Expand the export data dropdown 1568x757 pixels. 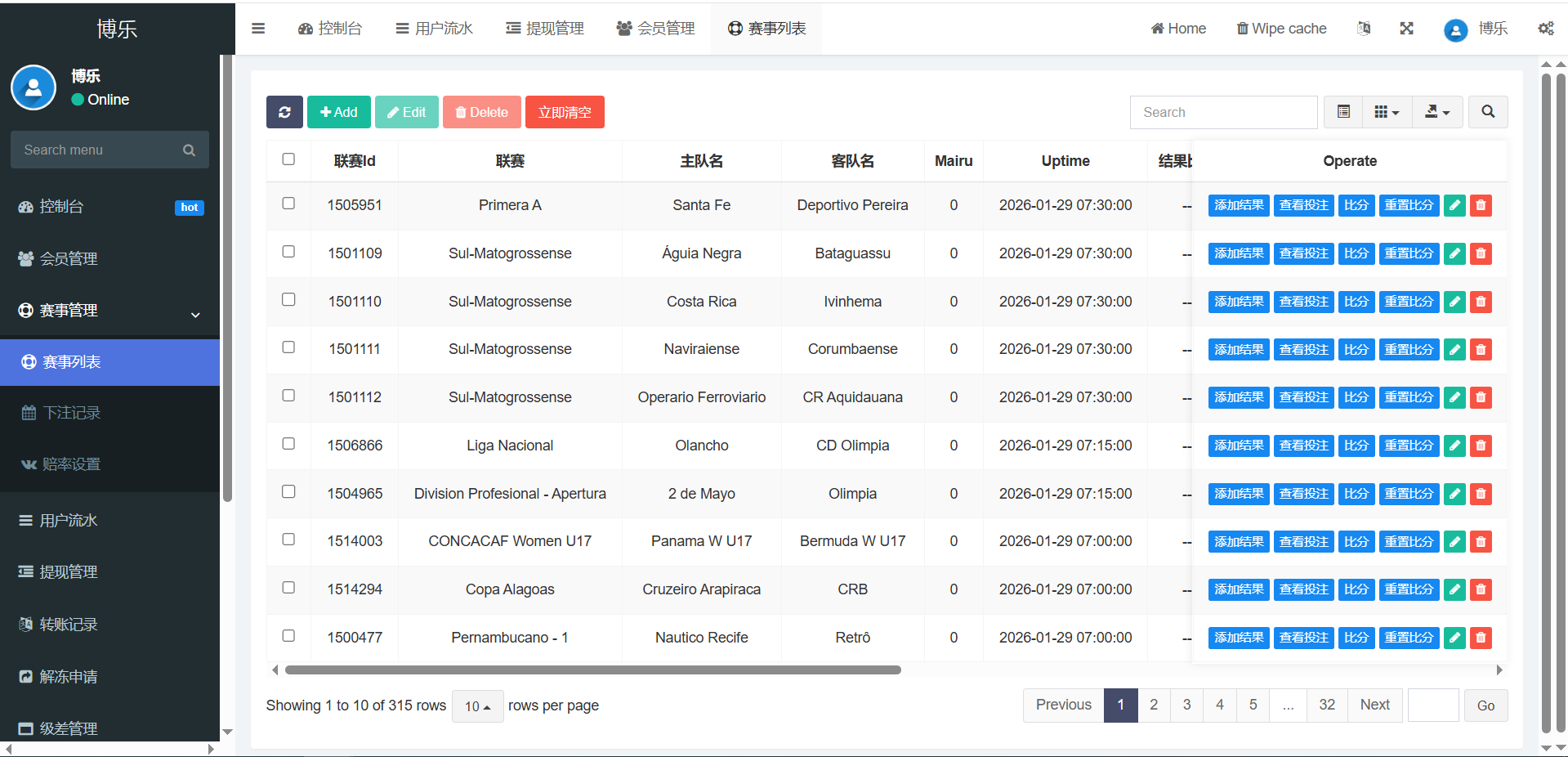[1437, 112]
